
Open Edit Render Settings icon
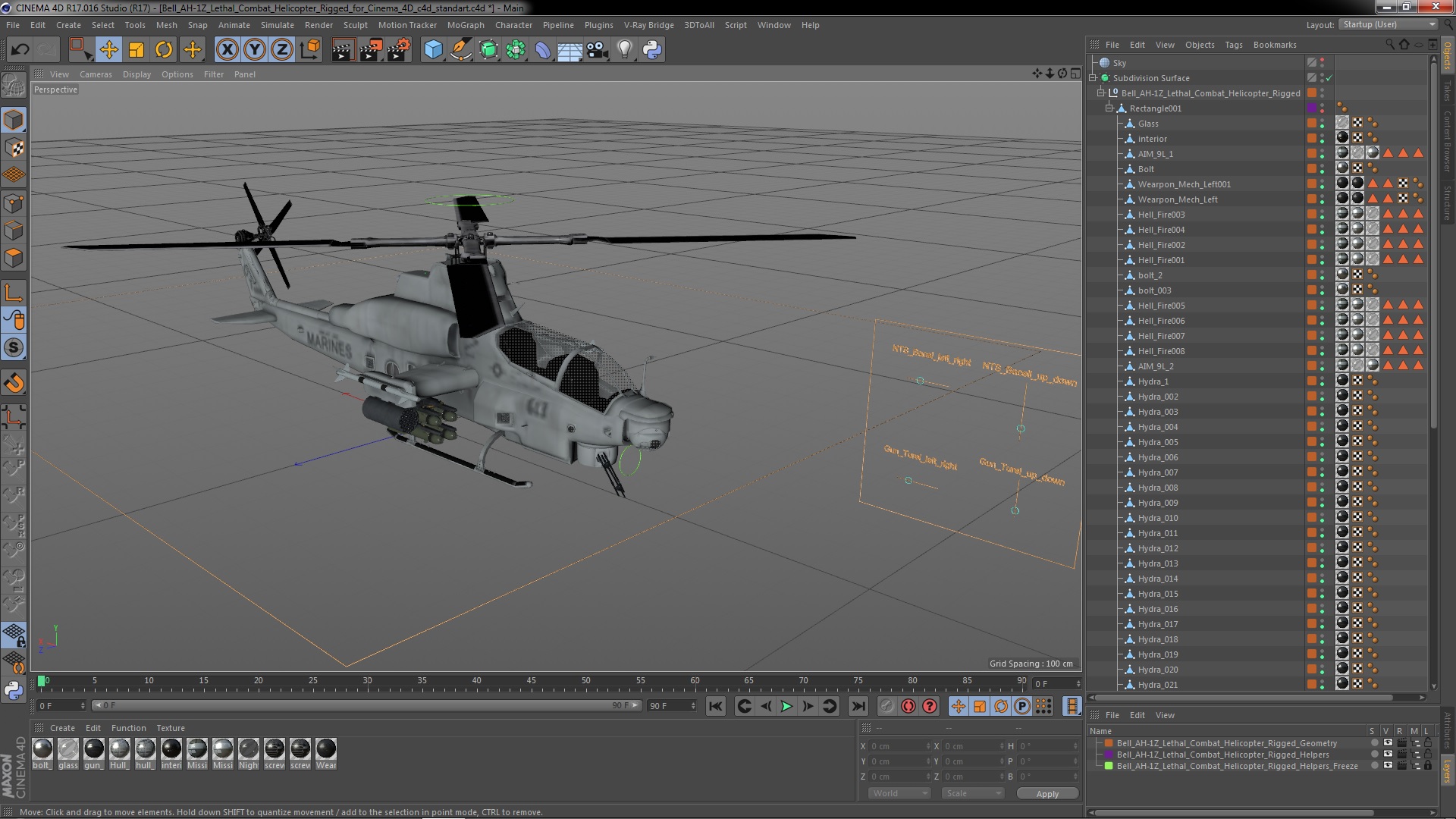coord(399,50)
